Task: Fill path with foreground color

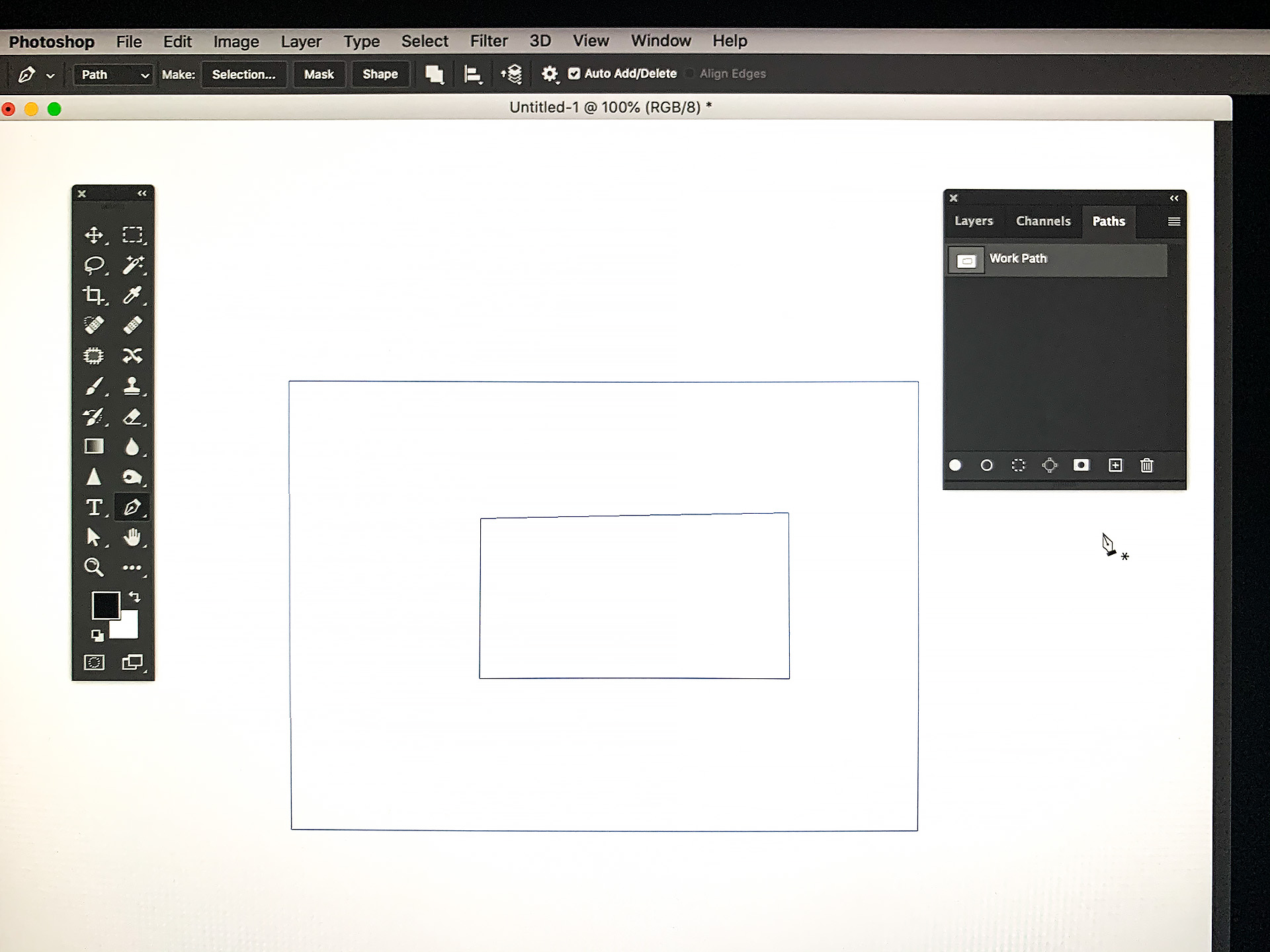Action: 955,465
